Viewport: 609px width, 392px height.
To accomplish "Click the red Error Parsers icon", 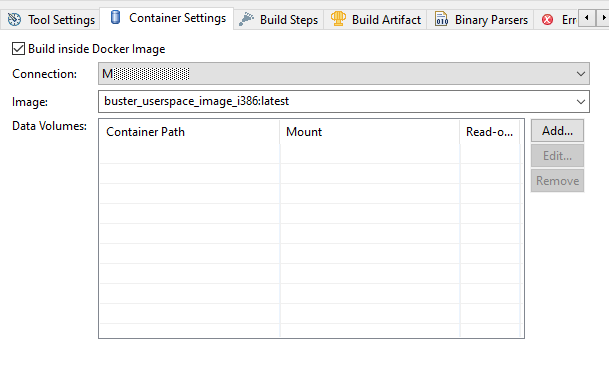I will (547, 19).
